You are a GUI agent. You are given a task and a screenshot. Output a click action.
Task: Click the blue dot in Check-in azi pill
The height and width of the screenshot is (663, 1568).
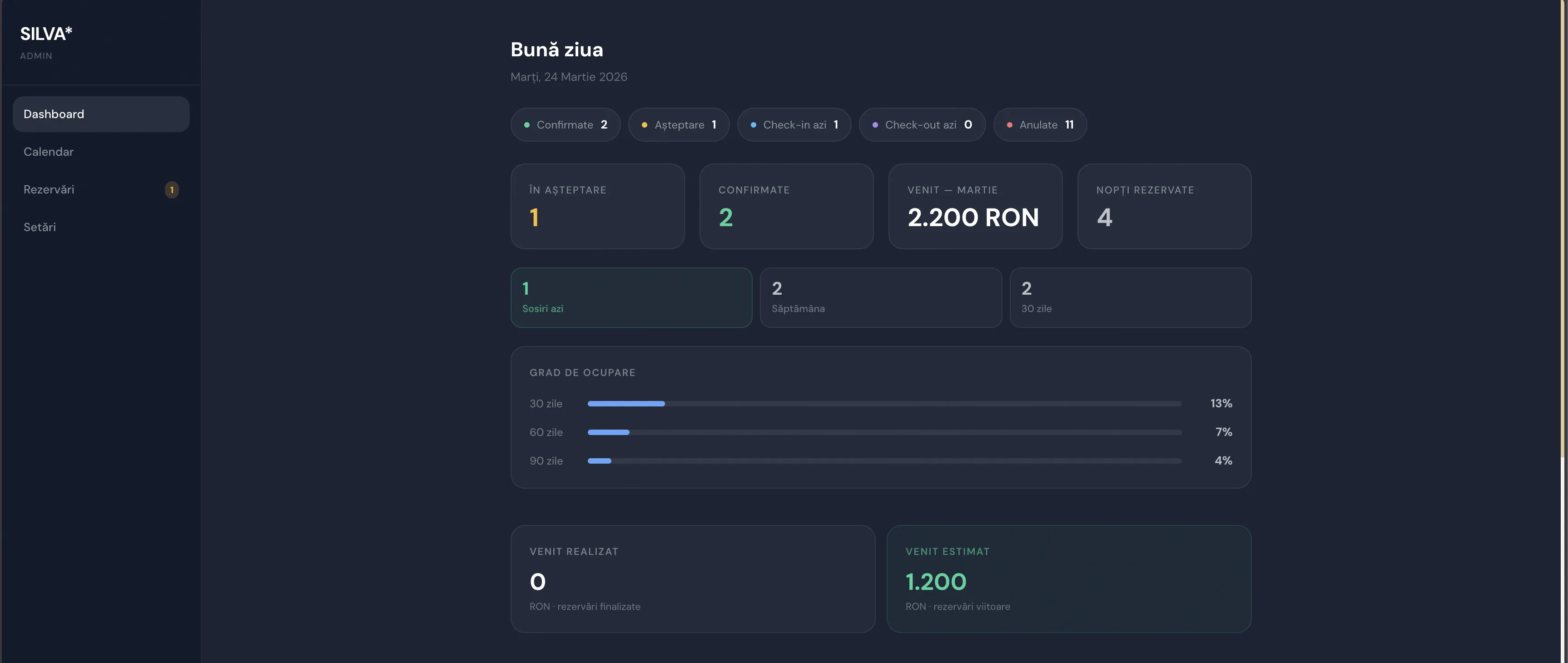pyautogui.click(x=753, y=125)
